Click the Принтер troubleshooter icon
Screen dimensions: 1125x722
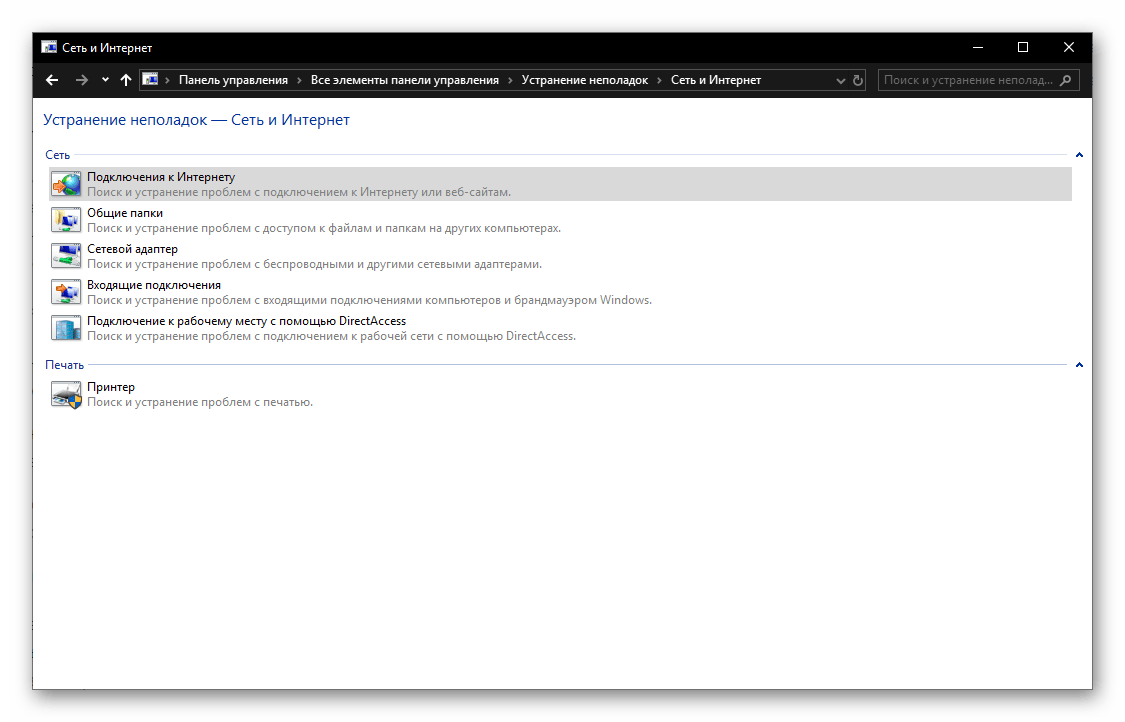65,394
